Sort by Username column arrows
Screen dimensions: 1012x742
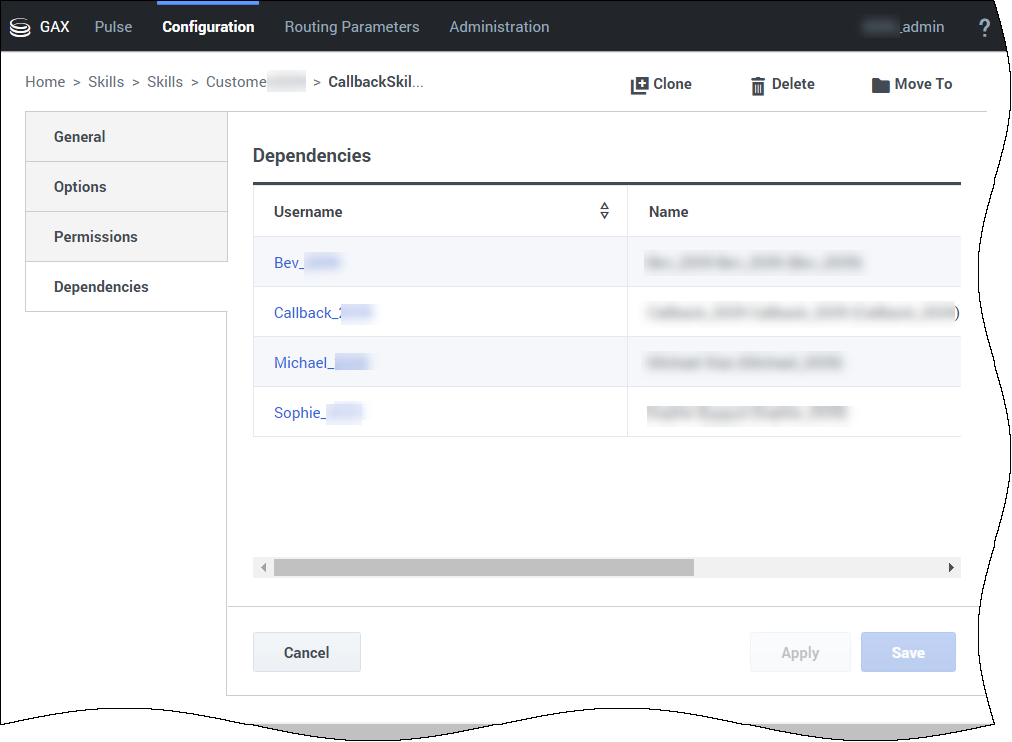(604, 211)
